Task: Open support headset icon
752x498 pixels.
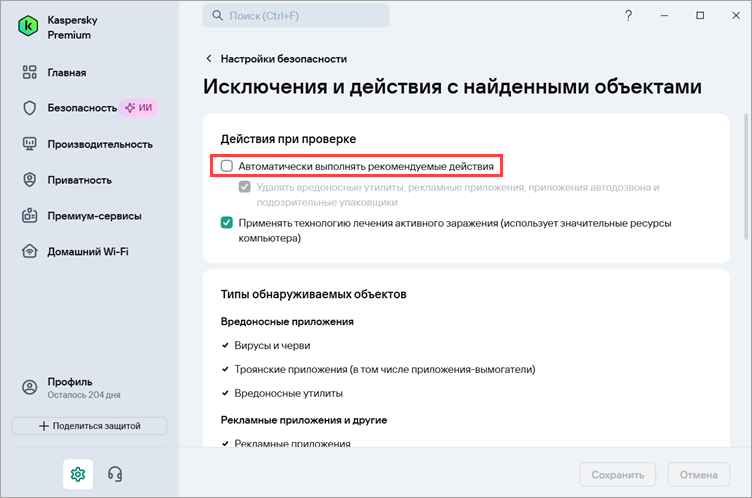Action: 115,474
